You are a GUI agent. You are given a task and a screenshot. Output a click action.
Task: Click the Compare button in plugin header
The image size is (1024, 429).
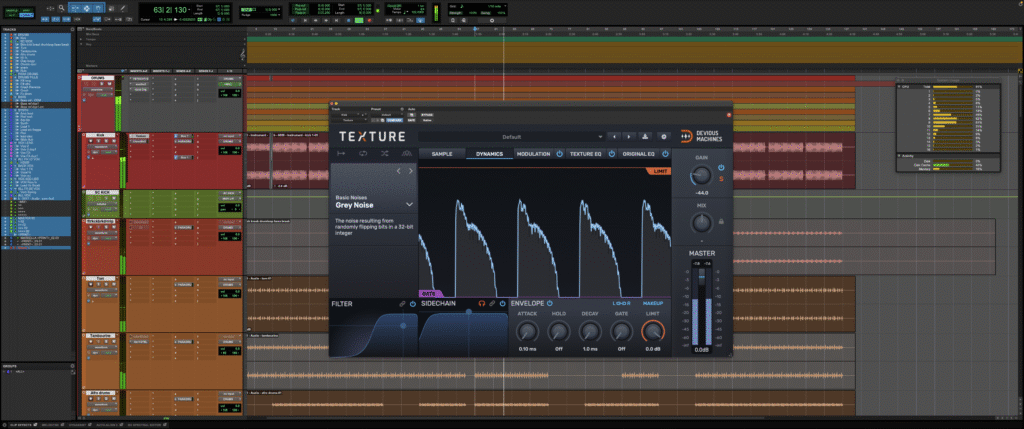(x=394, y=120)
